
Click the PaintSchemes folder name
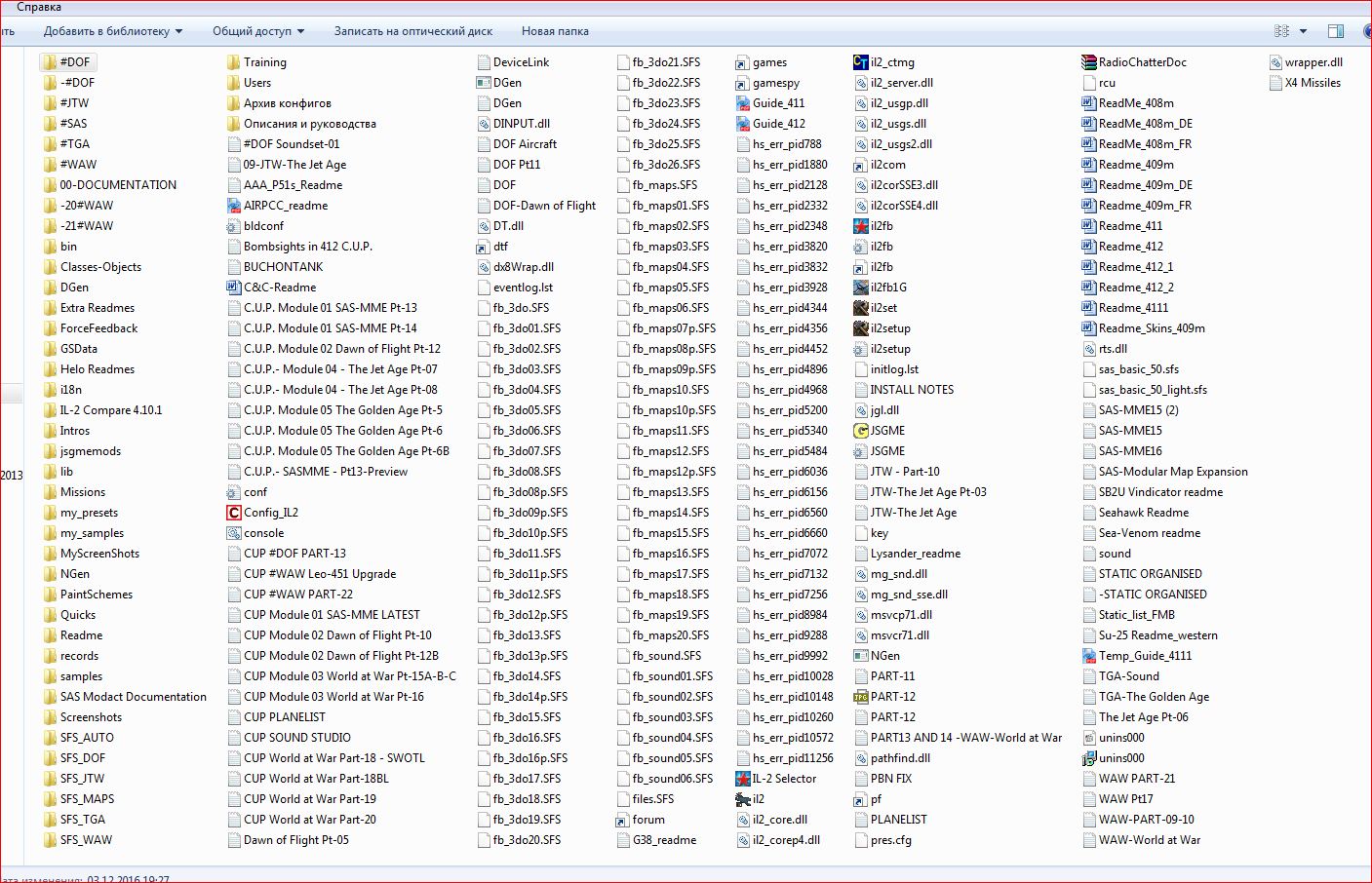pos(97,595)
